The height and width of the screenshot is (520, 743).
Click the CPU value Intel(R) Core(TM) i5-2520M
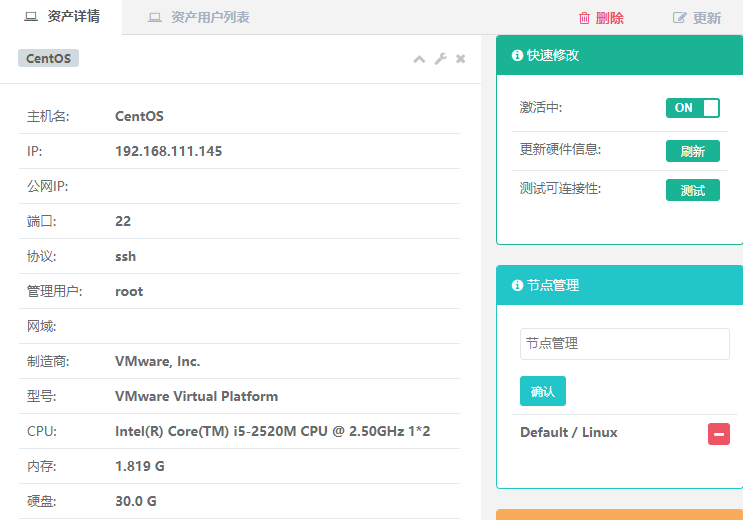272,431
